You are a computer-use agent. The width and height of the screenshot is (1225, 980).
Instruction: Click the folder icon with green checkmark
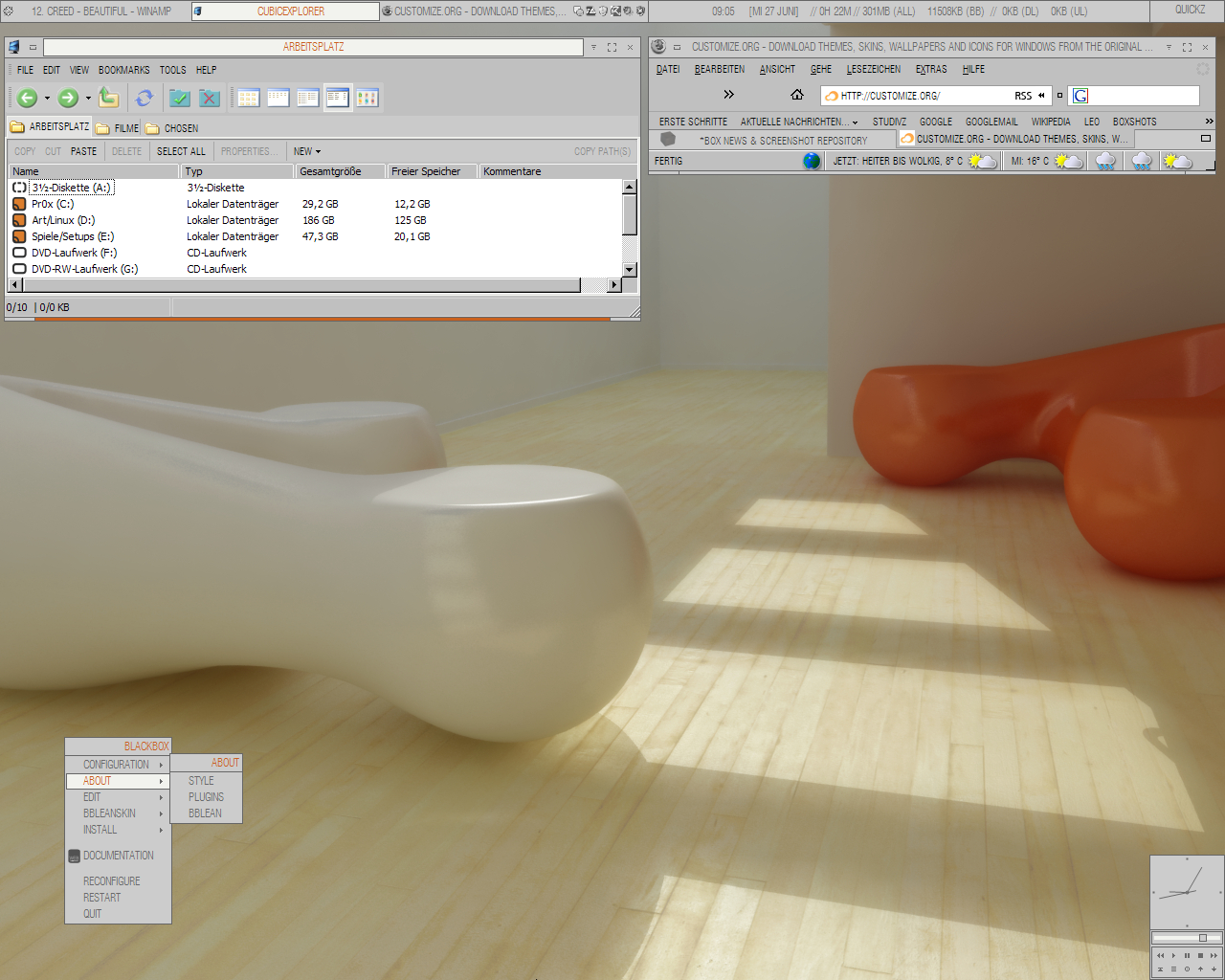point(179,98)
